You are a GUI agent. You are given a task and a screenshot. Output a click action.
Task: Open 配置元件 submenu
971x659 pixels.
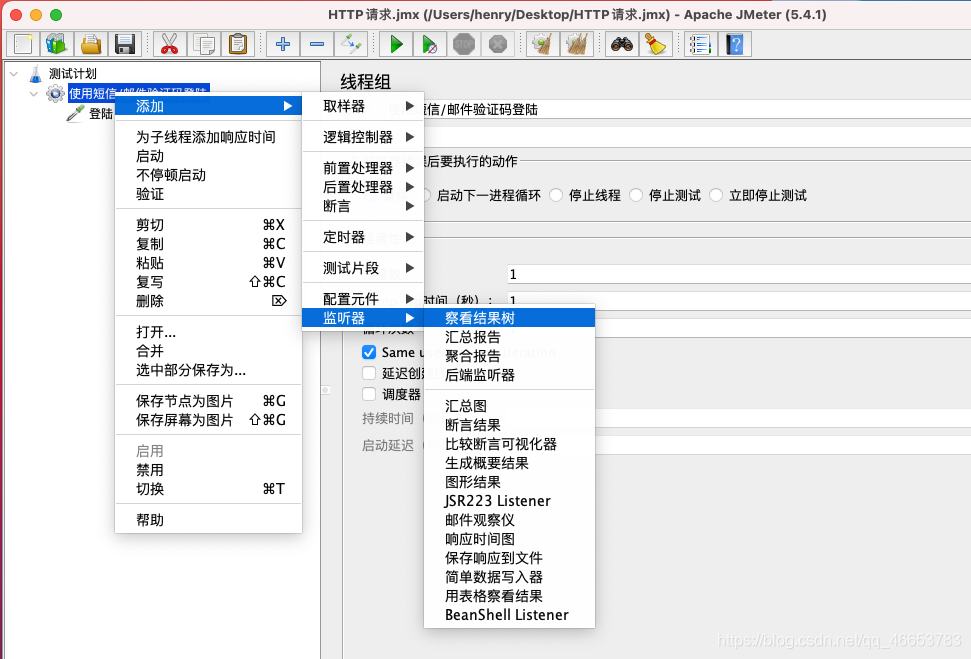[x=363, y=299]
